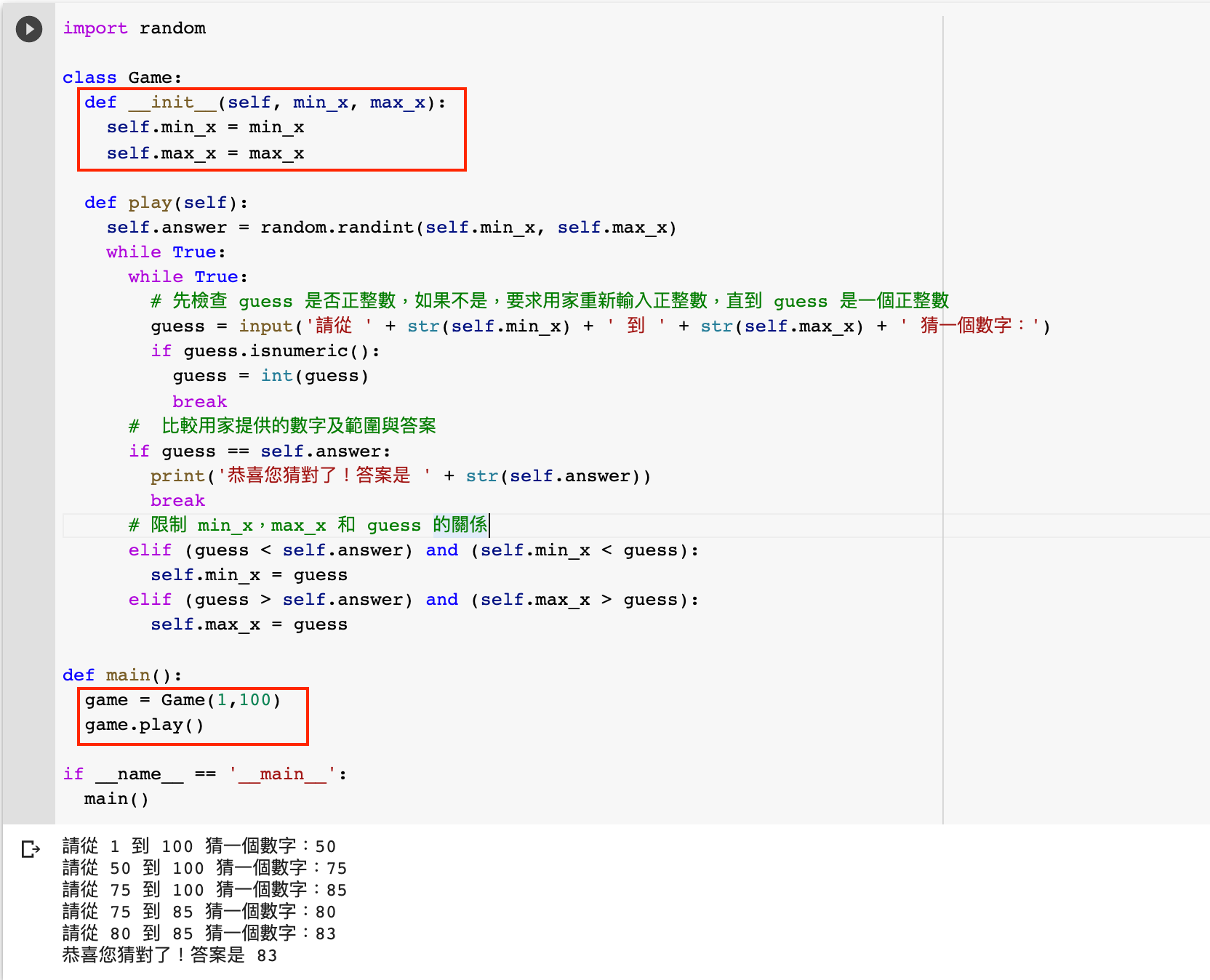This screenshot has width=1210, height=980.
Task: Click the 'class Game:' declaration line
Action: [122, 78]
